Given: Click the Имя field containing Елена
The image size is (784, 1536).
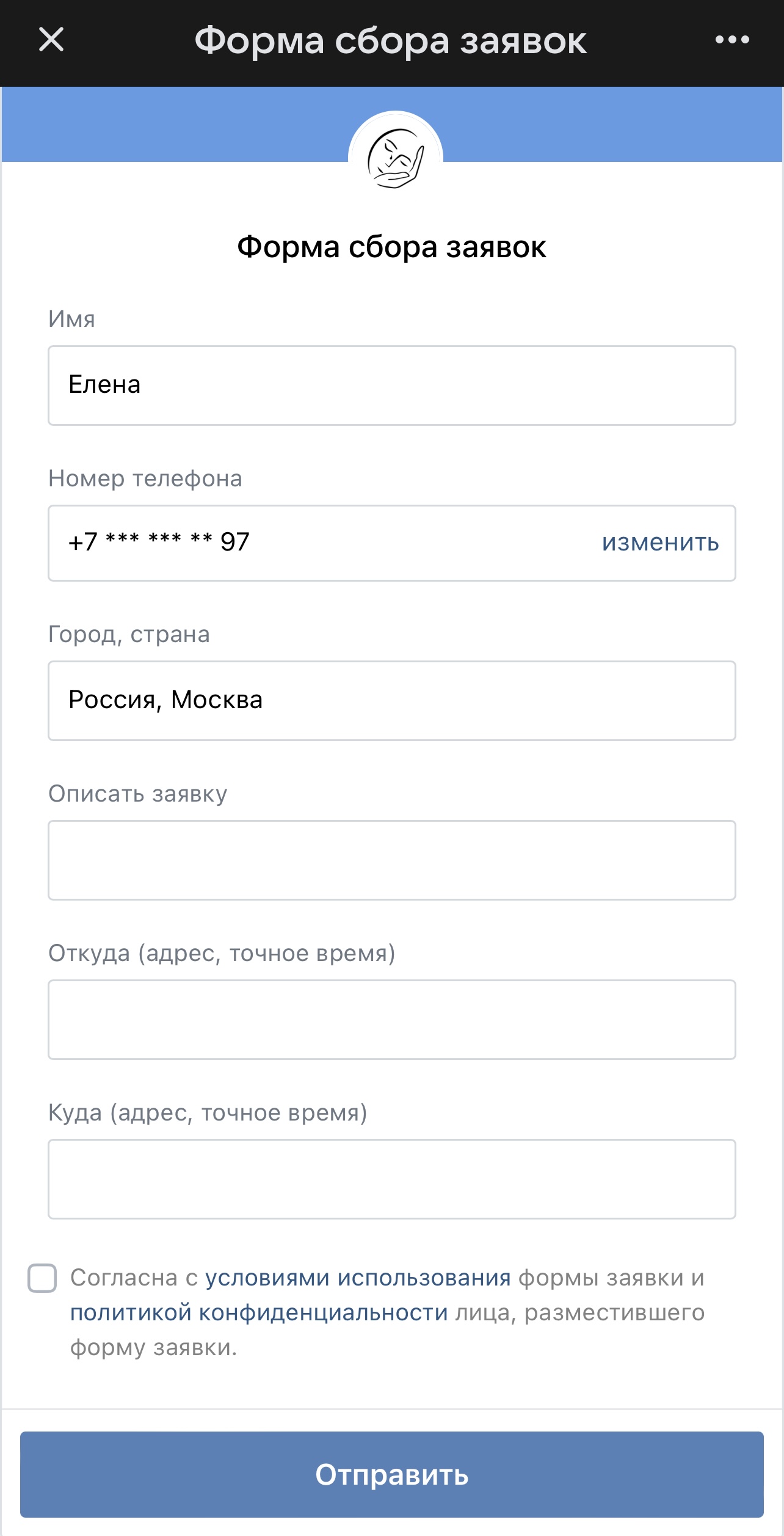Looking at the screenshot, I should pyautogui.click(x=391, y=386).
